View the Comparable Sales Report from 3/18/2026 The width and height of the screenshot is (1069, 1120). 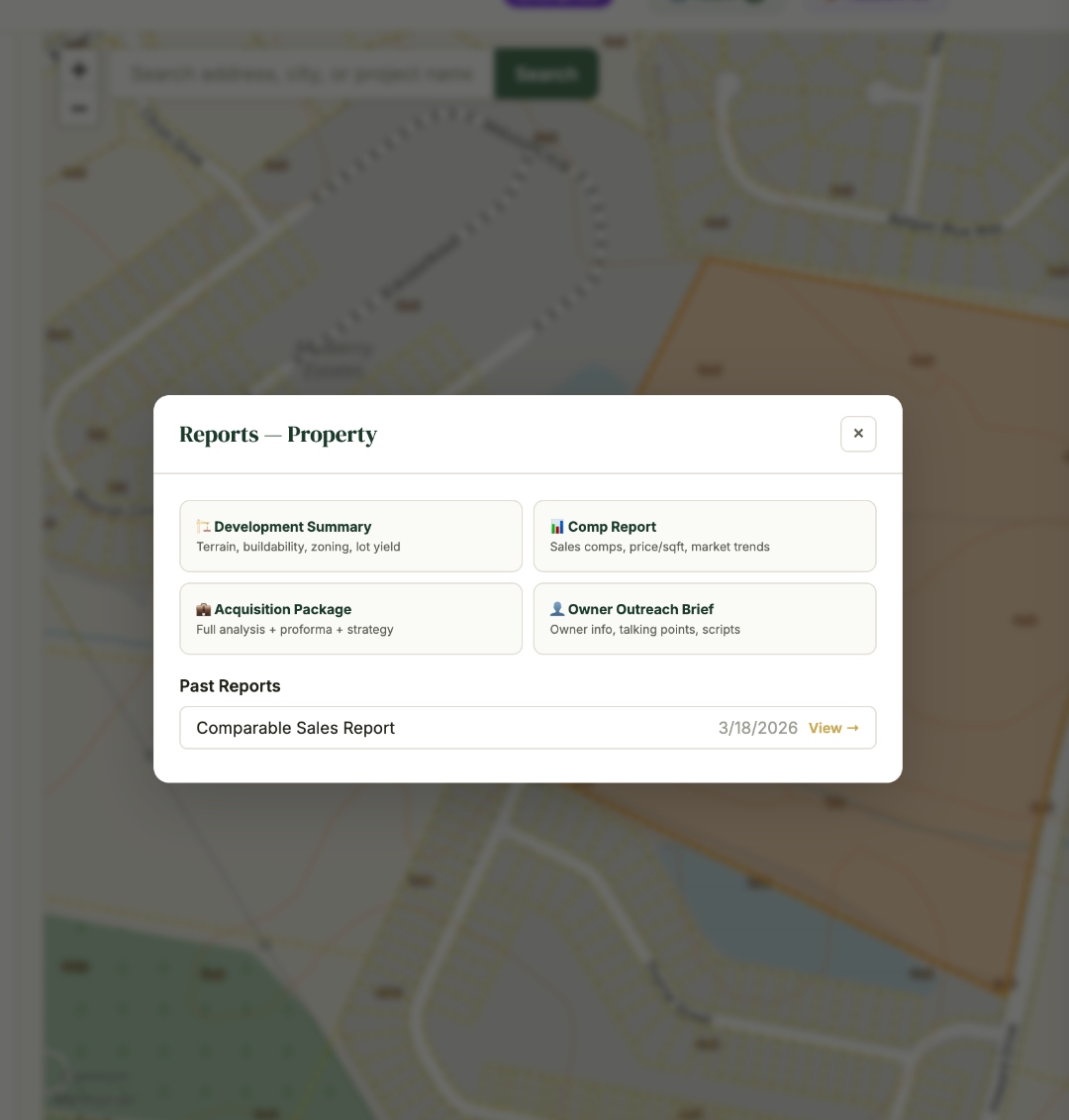point(833,728)
